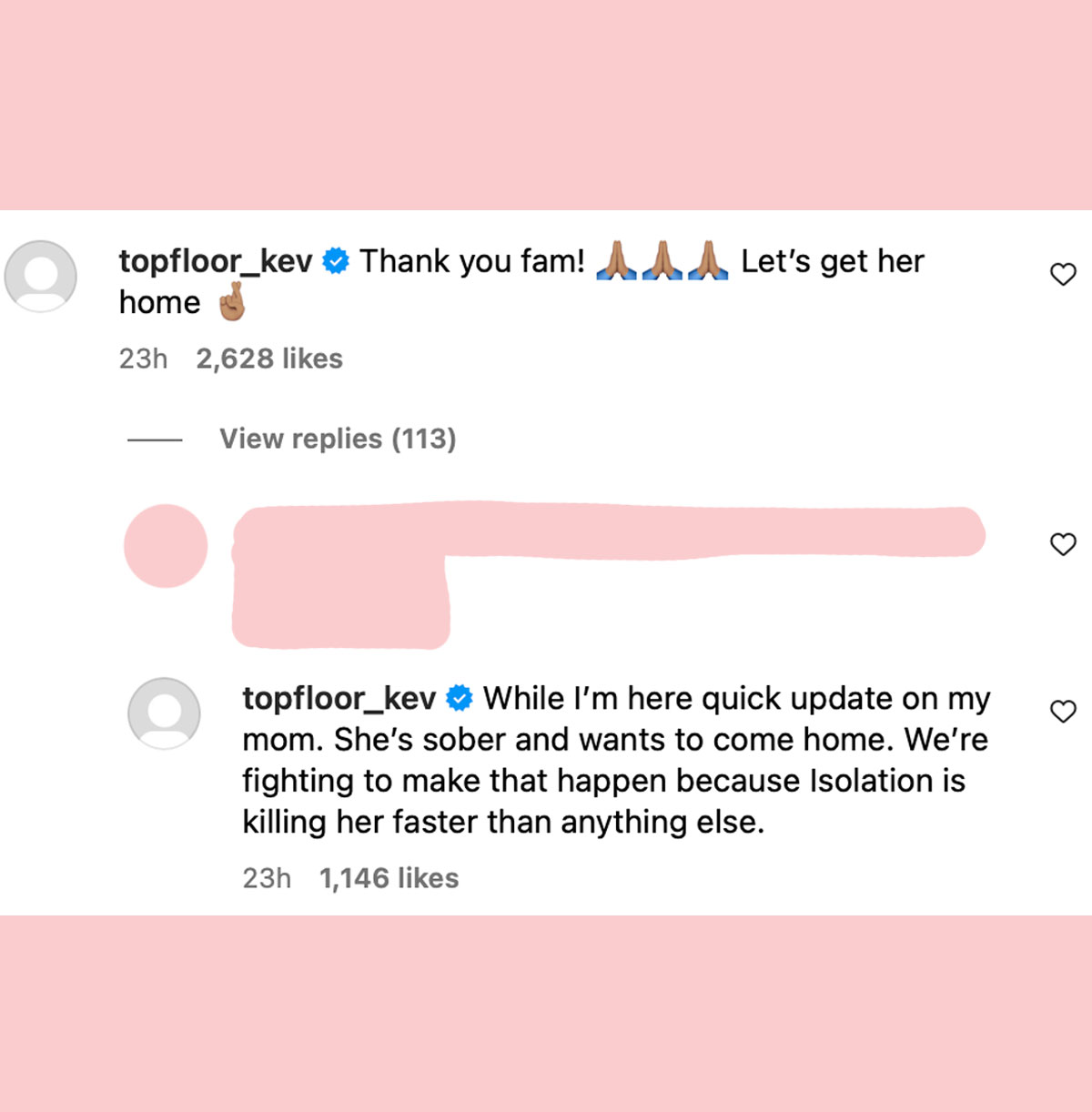Screen dimensions: 1092x1112
Task: Click the redacted pink circle avatar
Action: pos(166,546)
